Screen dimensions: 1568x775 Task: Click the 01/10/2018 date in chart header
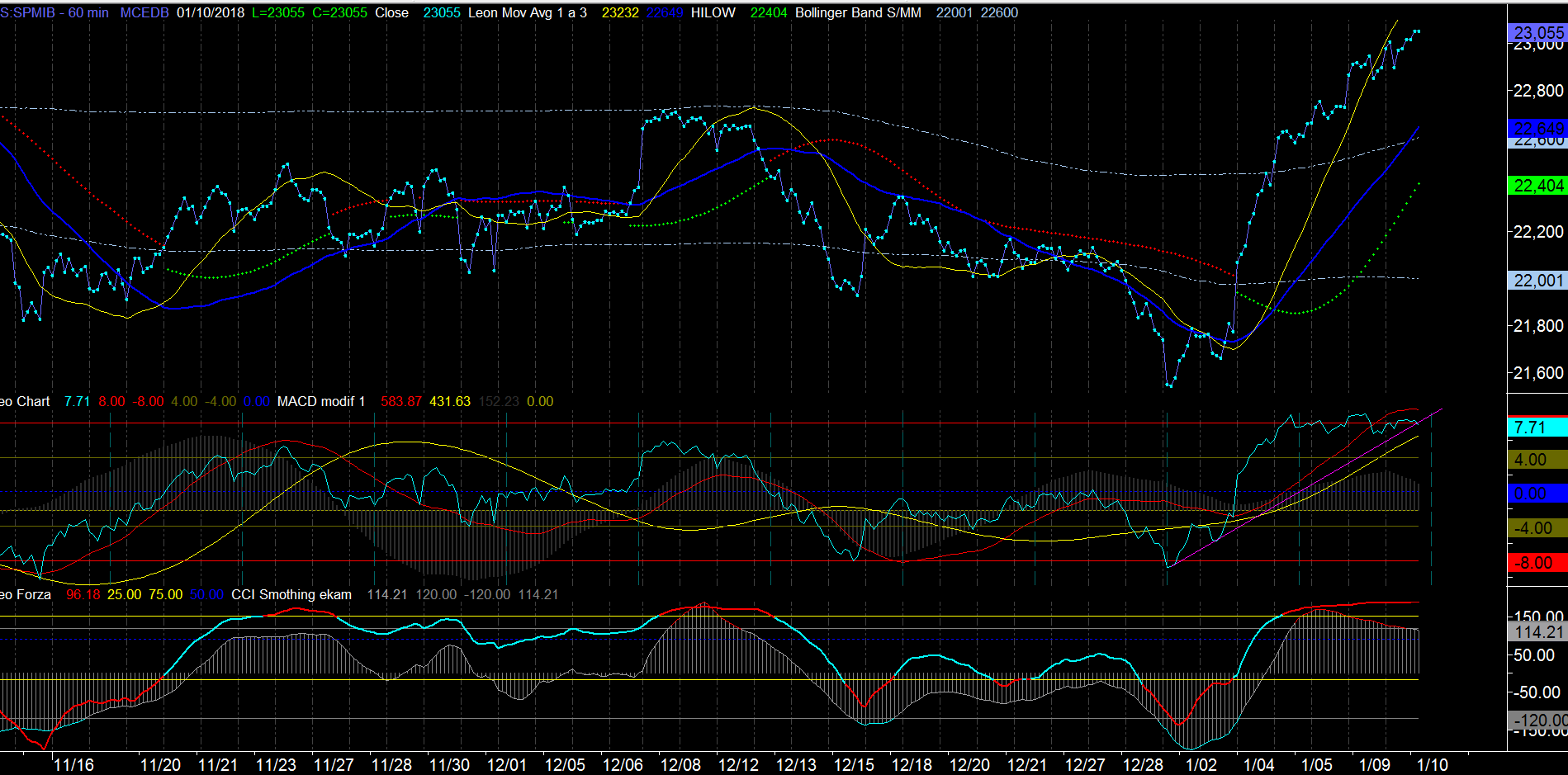coord(211,12)
